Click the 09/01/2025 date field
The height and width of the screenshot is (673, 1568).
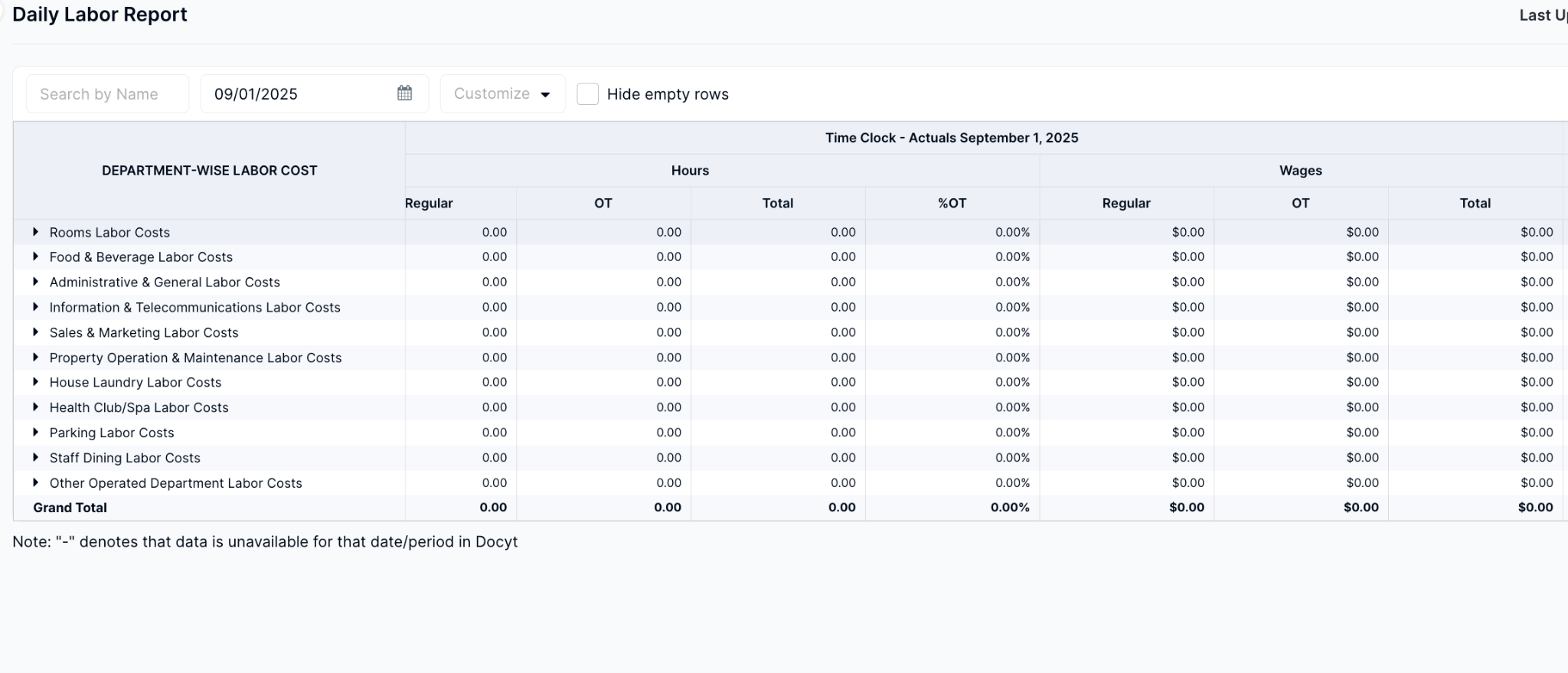click(x=299, y=94)
